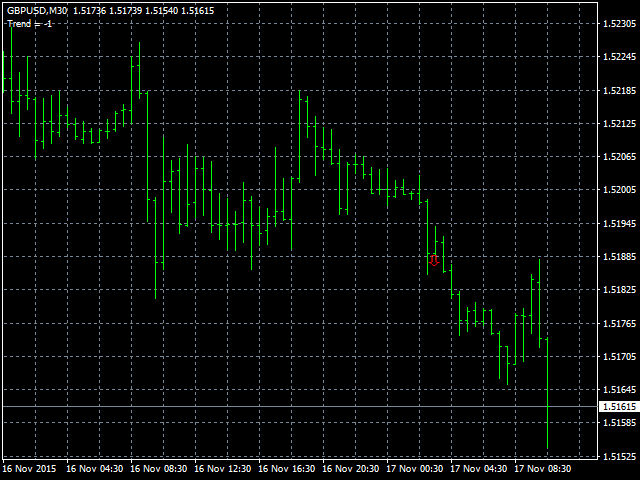This screenshot has width=640, height=480.
Task: Click time axis label '16 Nov 20:30'
Action: 351,469
